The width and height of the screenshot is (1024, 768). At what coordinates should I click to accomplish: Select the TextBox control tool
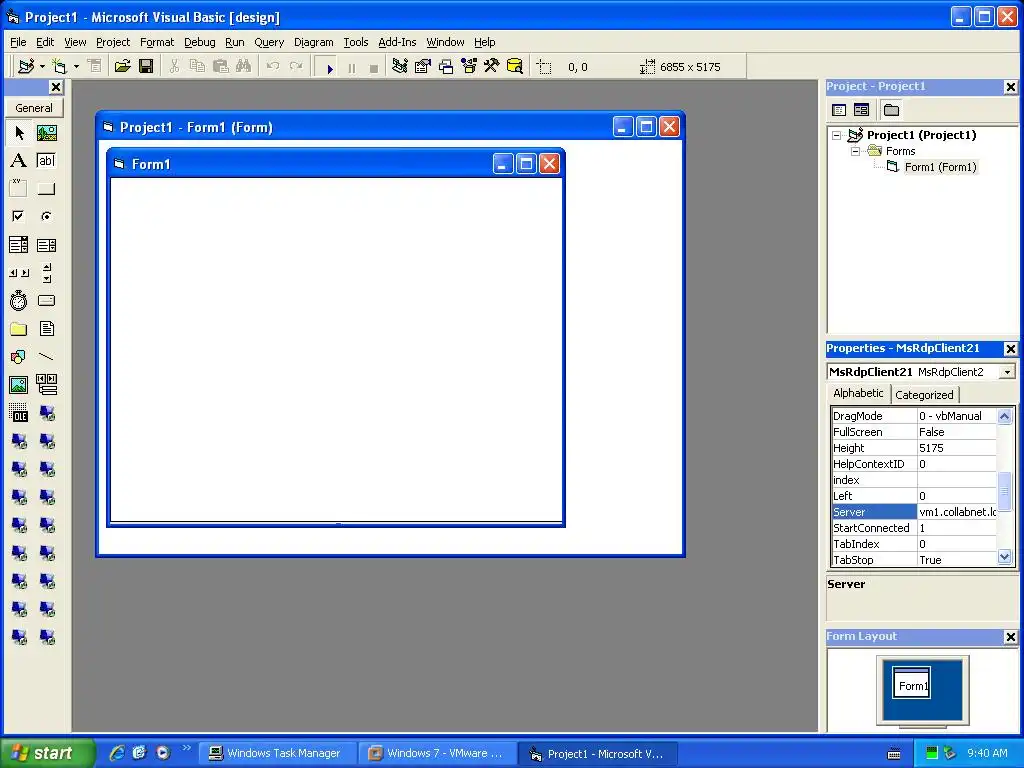coord(46,161)
